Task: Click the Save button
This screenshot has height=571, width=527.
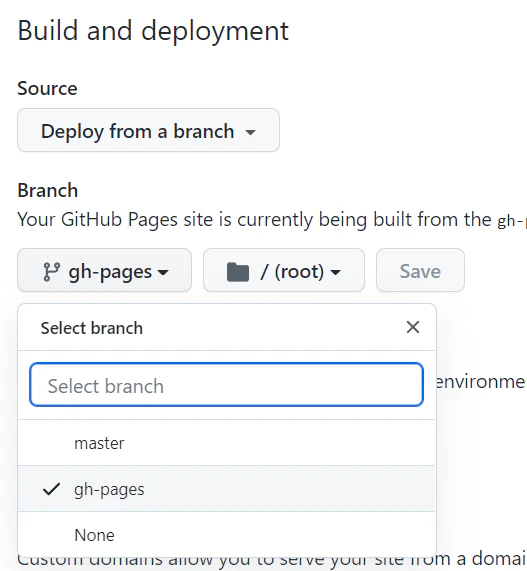Action: [x=420, y=270]
